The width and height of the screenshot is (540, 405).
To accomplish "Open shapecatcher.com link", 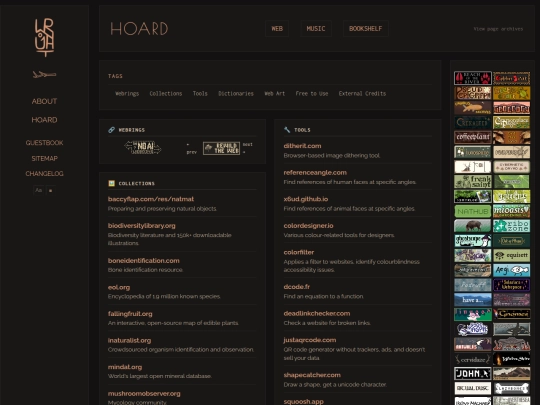I will pos(312,375).
